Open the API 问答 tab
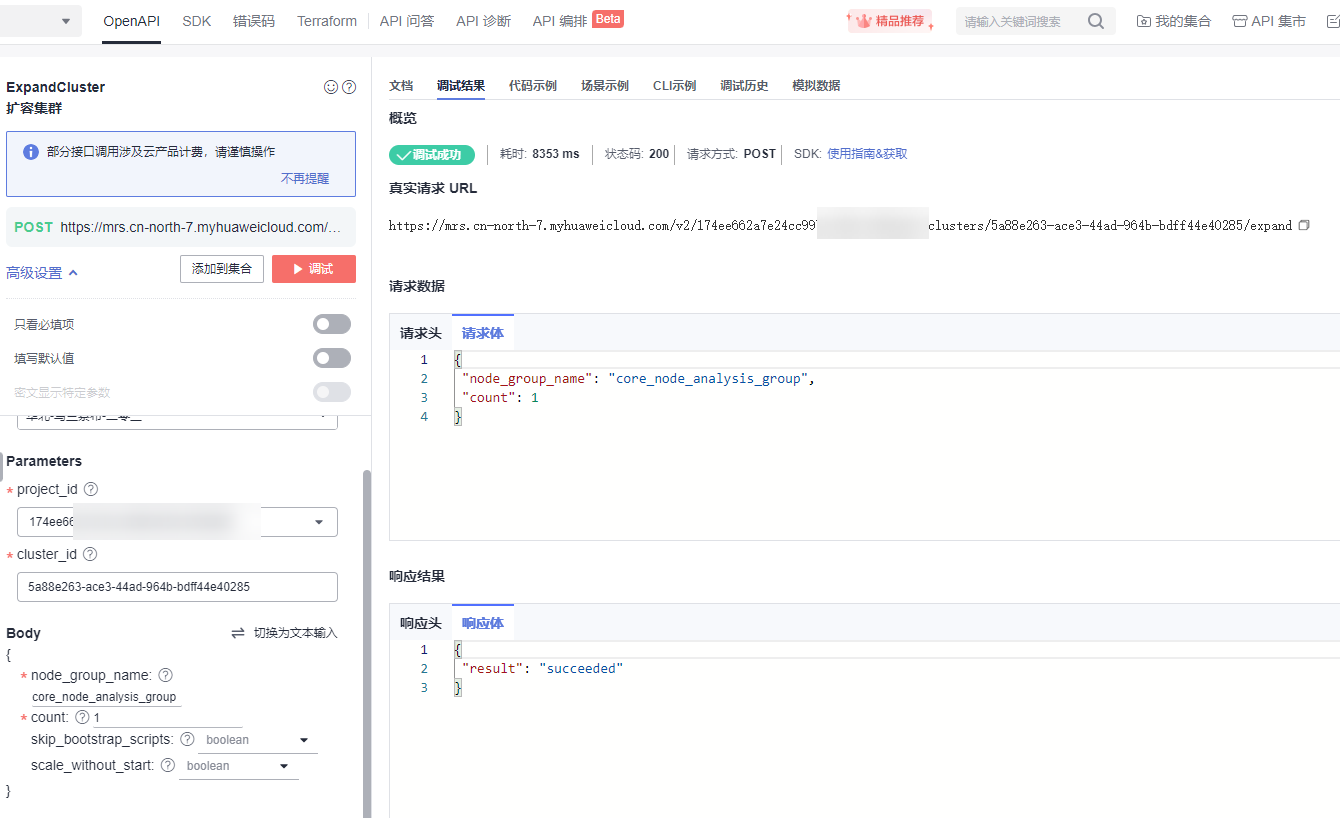Image resolution: width=1340 pixels, height=818 pixels. coord(407,21)
